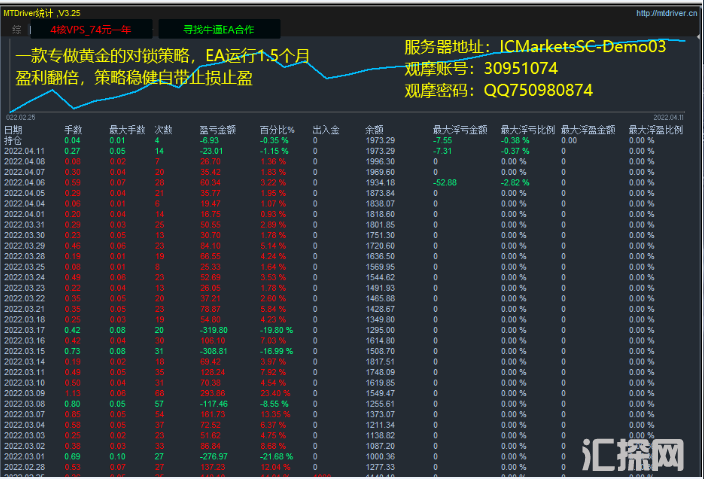
Task: Select the 盈亏金额 column header
Action: [x=217, y=129]
